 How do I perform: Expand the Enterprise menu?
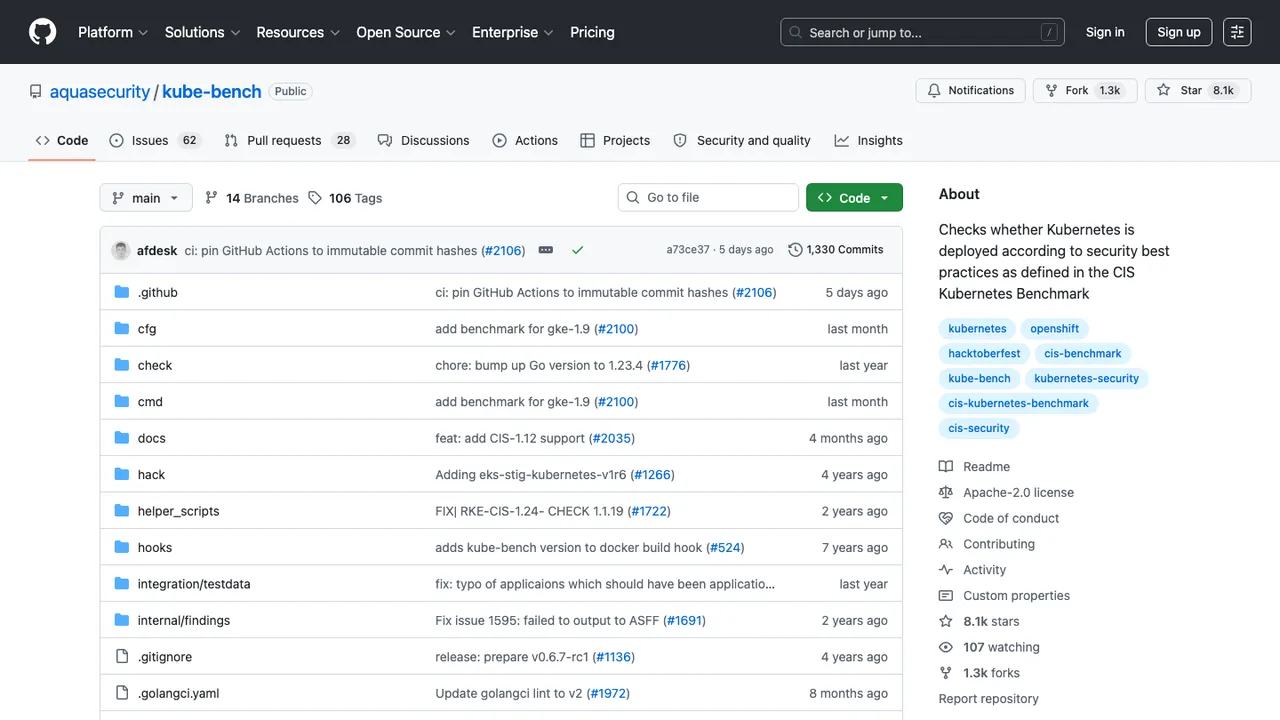coord(513,32)
